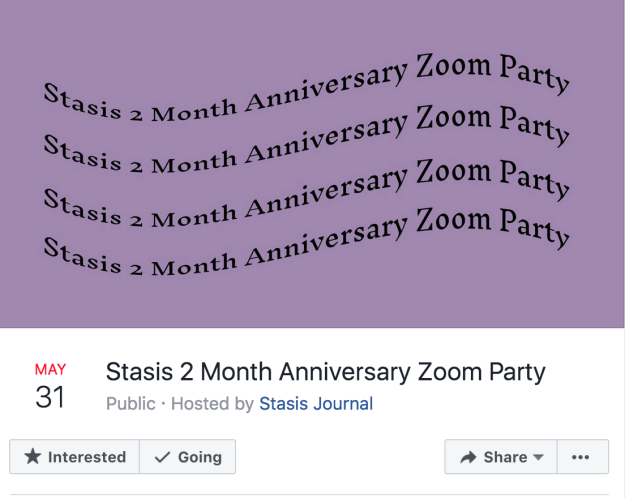Screen dimensions: 625x498
Task: Click the day number 31
Action: pyautogui.click(x=50, y=397)
